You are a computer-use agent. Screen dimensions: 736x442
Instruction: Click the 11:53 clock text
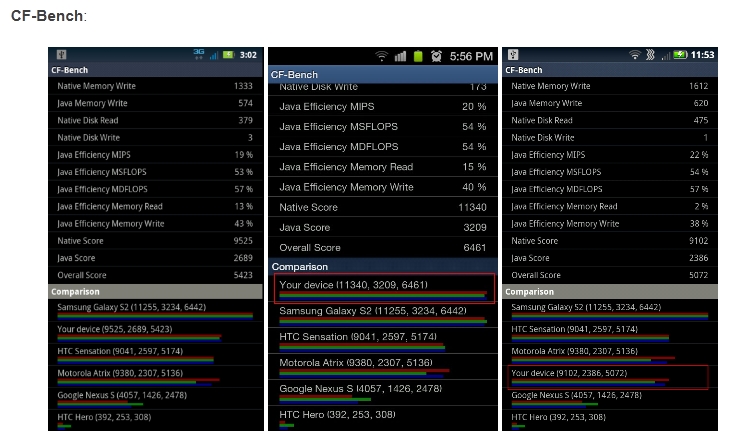[703, 55]
